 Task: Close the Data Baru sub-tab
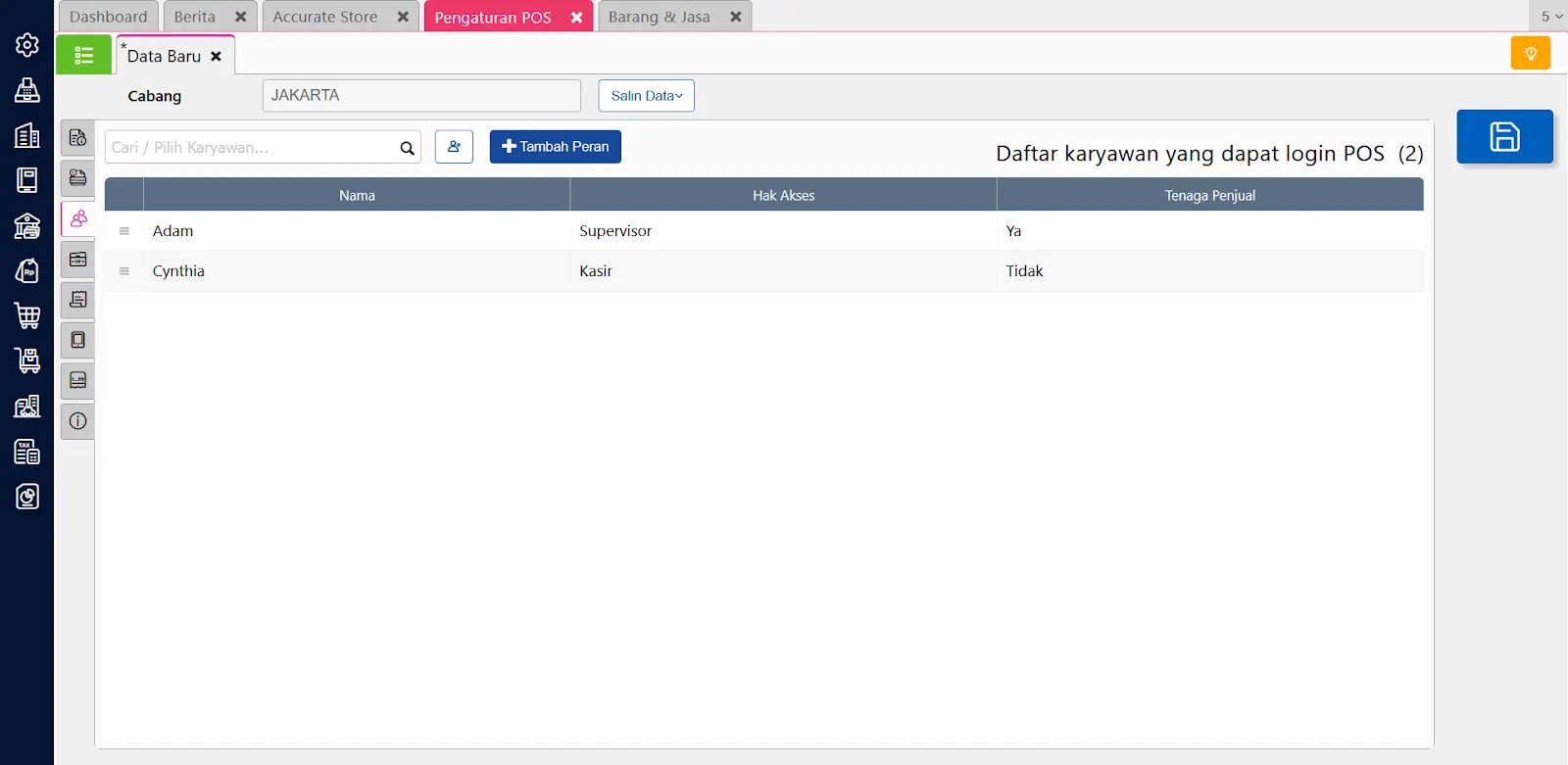click(x=216, y=56)
